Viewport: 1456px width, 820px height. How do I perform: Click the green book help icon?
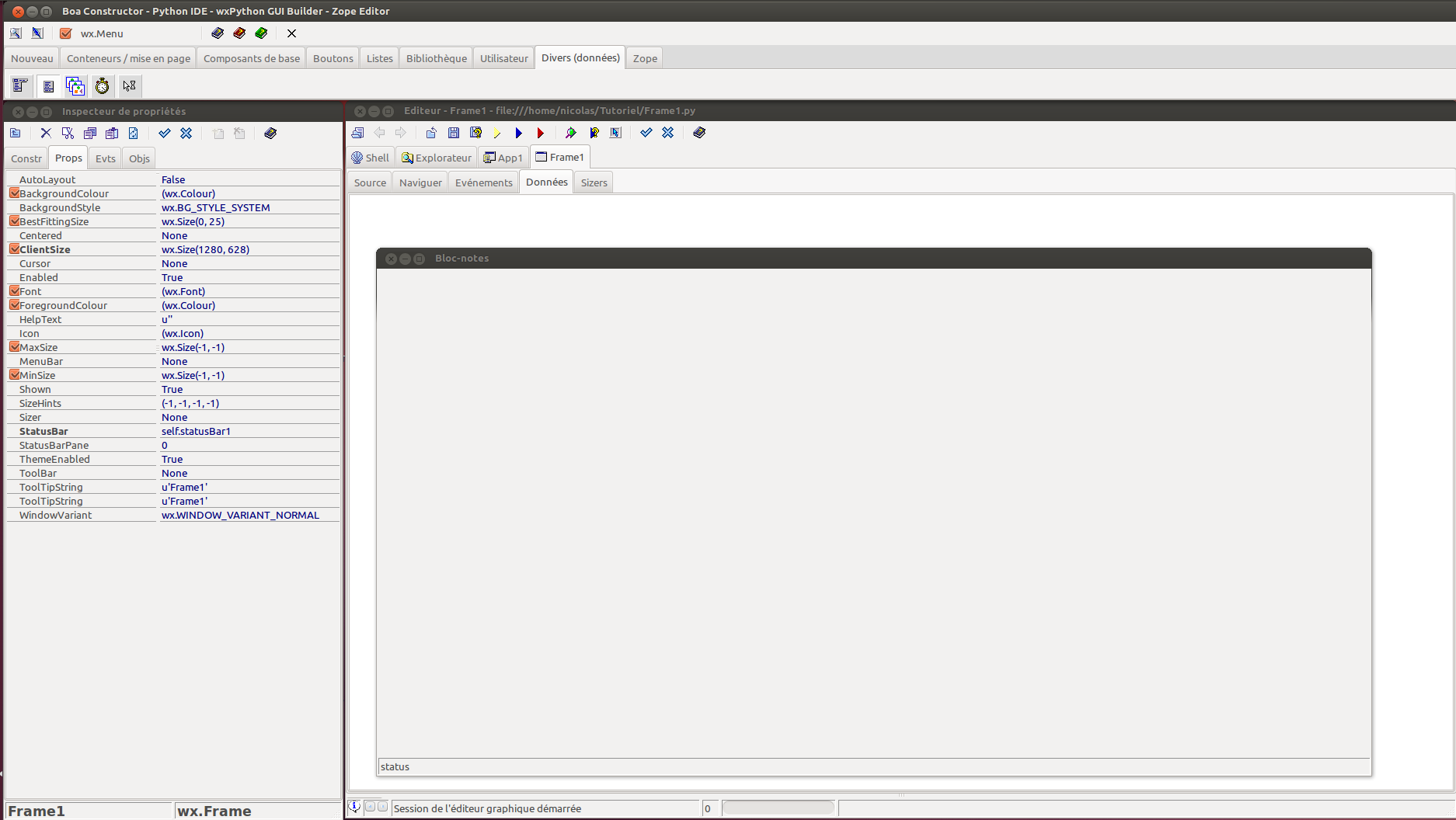coord(261,33)
